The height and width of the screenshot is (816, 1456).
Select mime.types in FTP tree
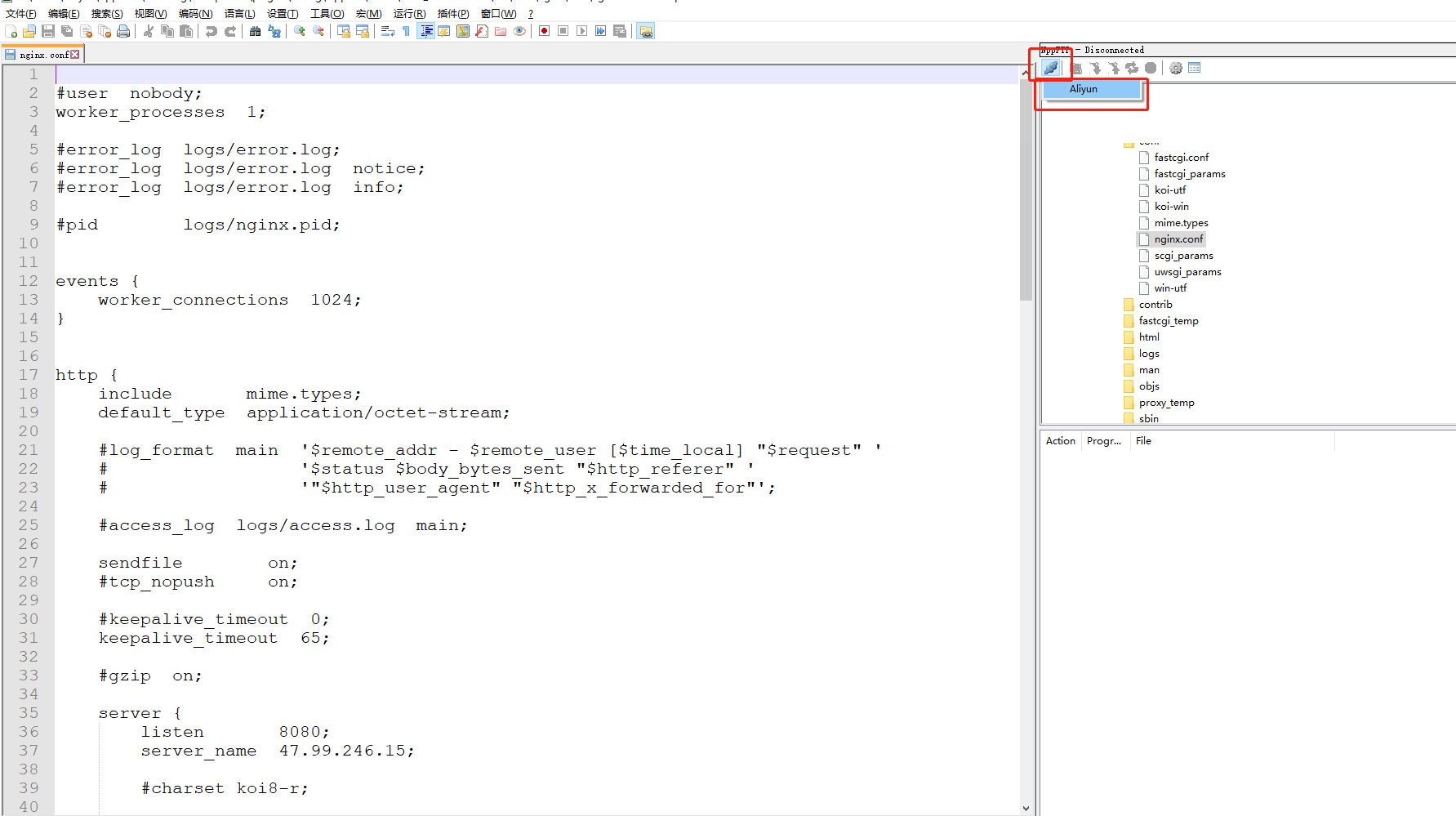click(x=1181, y=223)
